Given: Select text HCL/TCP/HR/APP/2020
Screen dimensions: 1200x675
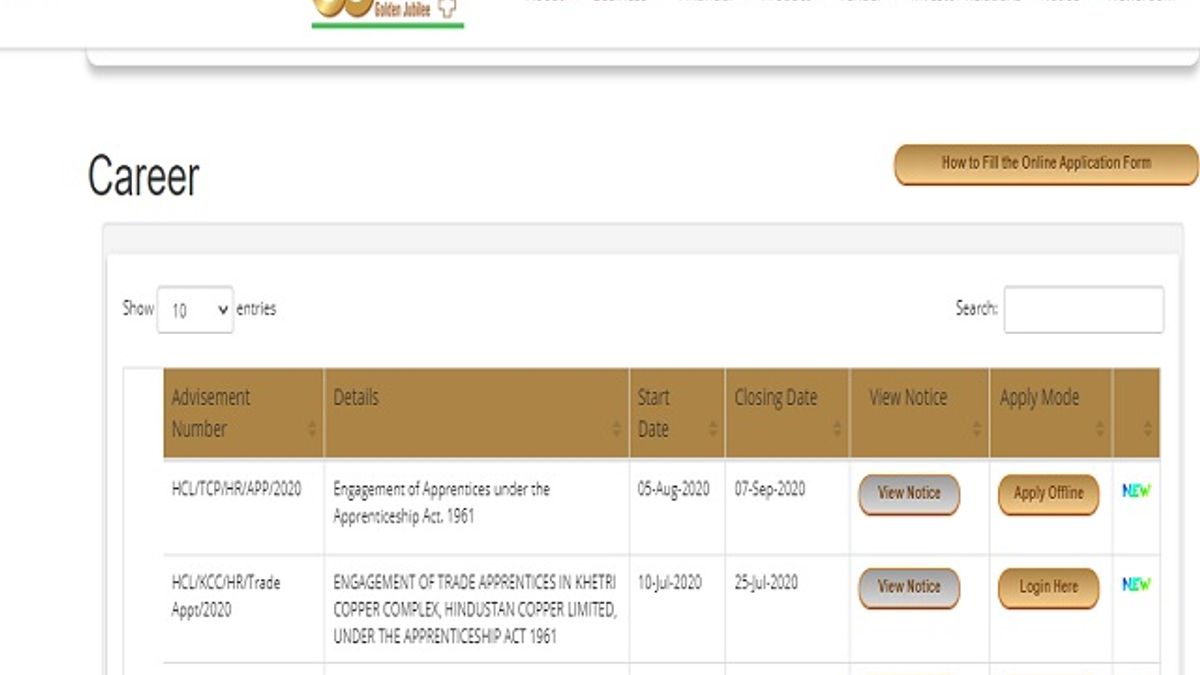Looking at the screenshot, I should tap(236, 490).
